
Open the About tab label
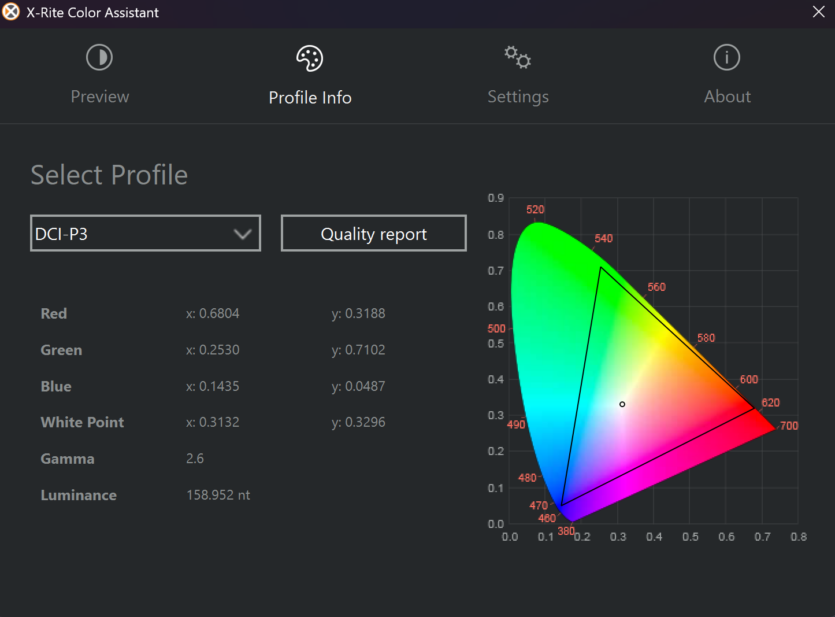(727, 97)
